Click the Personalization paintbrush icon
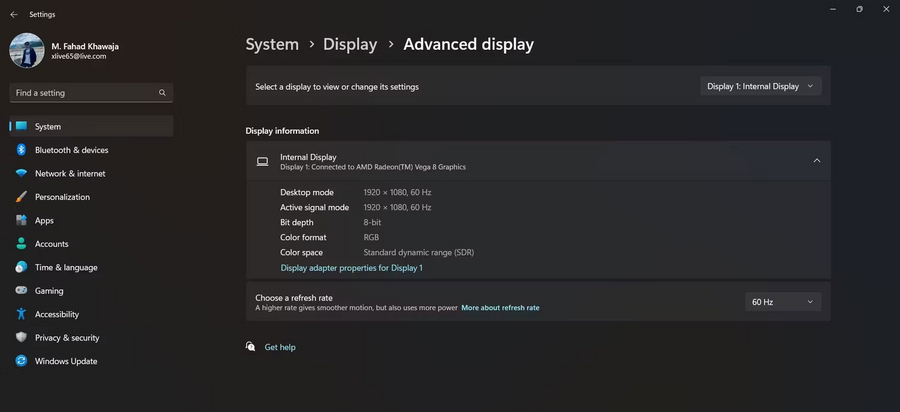Screen dimensions: 900x412 (21, 197)
